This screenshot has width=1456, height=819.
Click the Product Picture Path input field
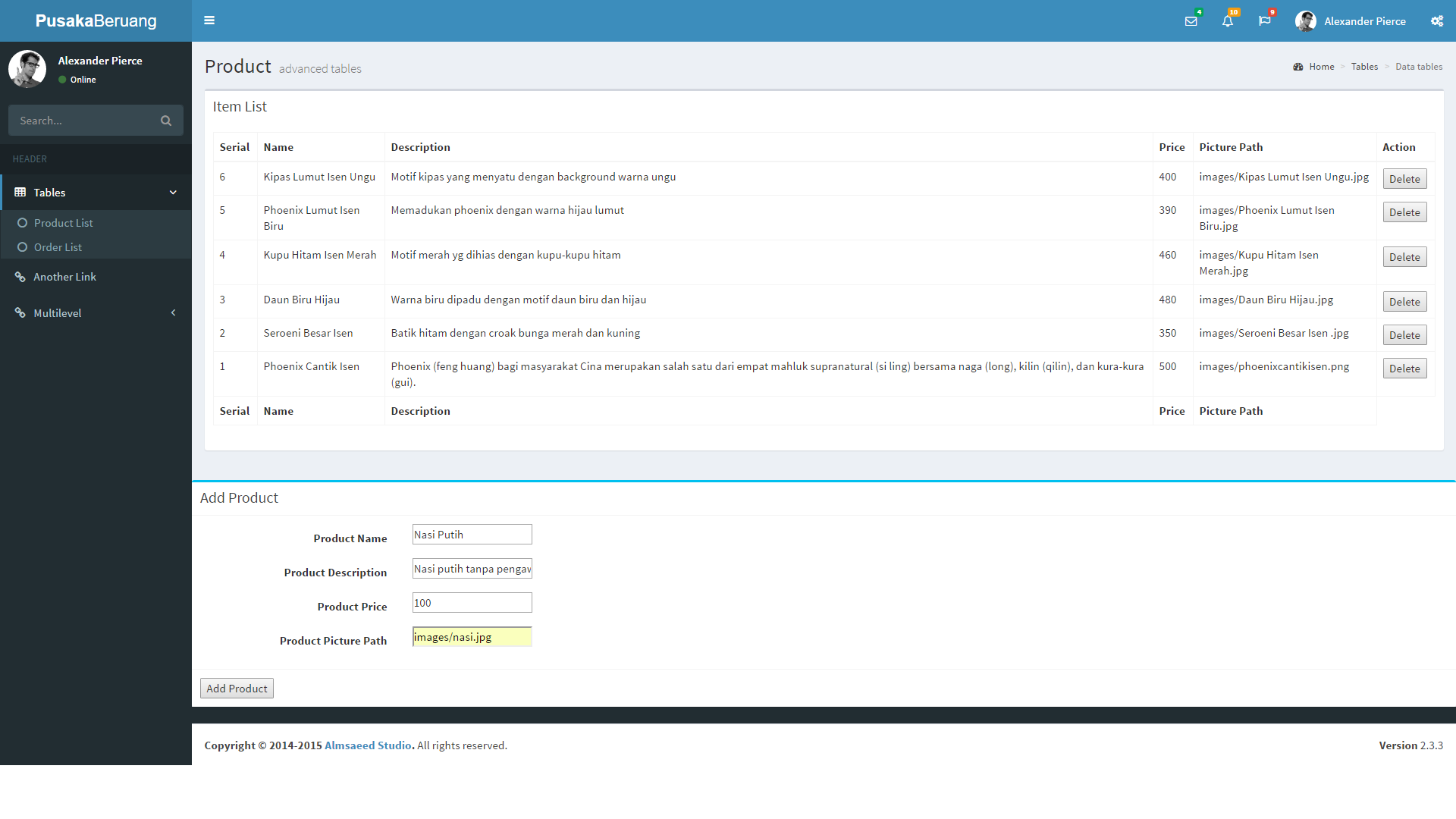click(x=472, y=637)
